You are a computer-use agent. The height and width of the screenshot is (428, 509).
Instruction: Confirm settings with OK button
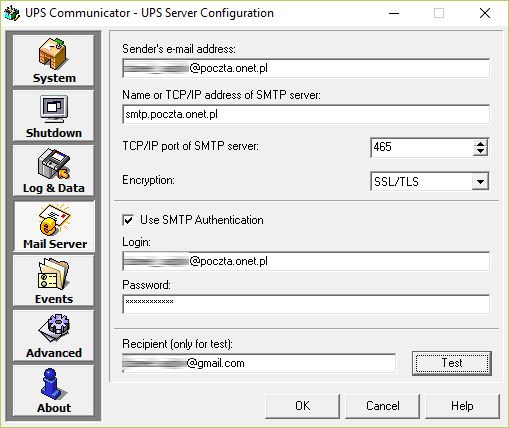point(302,406)
